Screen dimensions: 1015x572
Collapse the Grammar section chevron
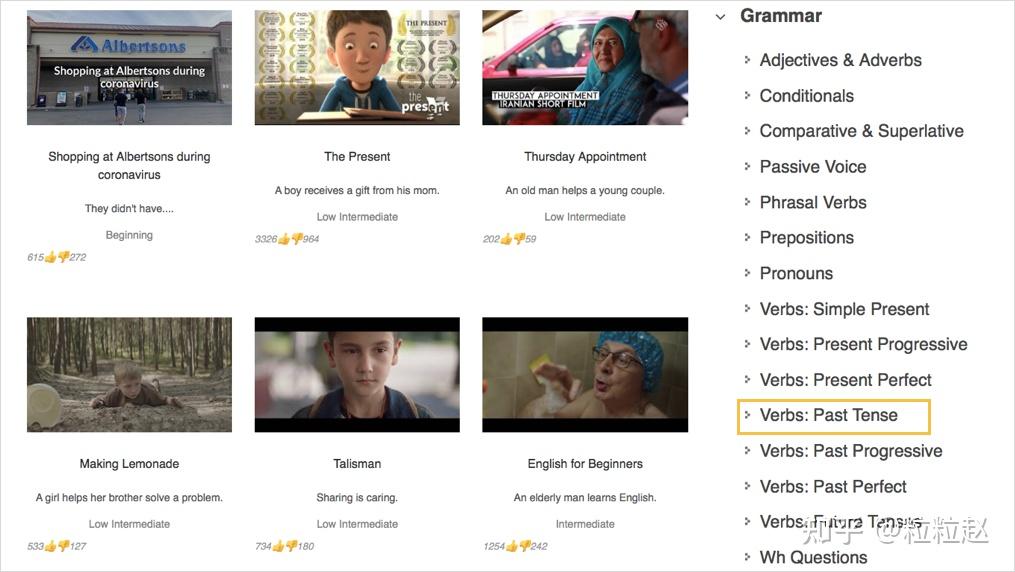click(720, 17)
